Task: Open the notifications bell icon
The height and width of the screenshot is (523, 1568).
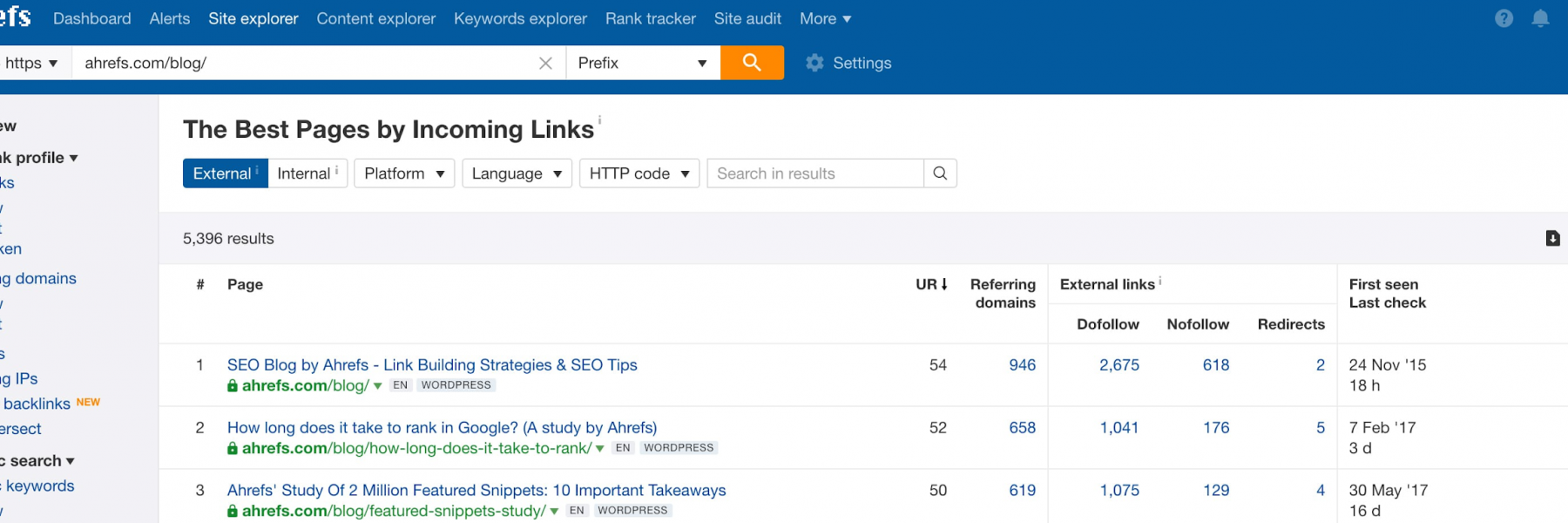Action: coord(1540,18)
